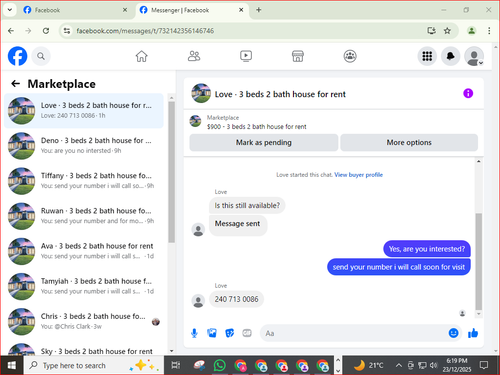The width and height of the screenshot is (500, 375).
Task: Choose a sticker icon in composer
Action: pos(230,333)
